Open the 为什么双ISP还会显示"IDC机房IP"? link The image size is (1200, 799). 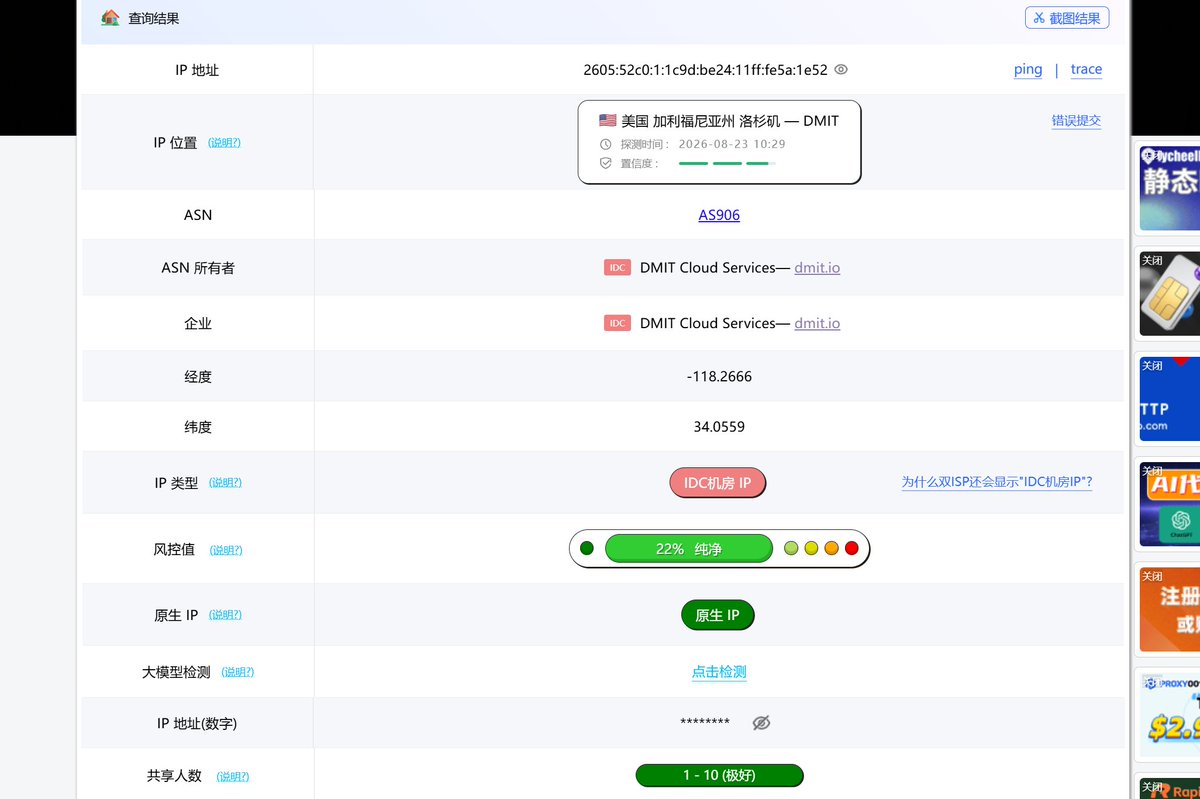[997, 482]
